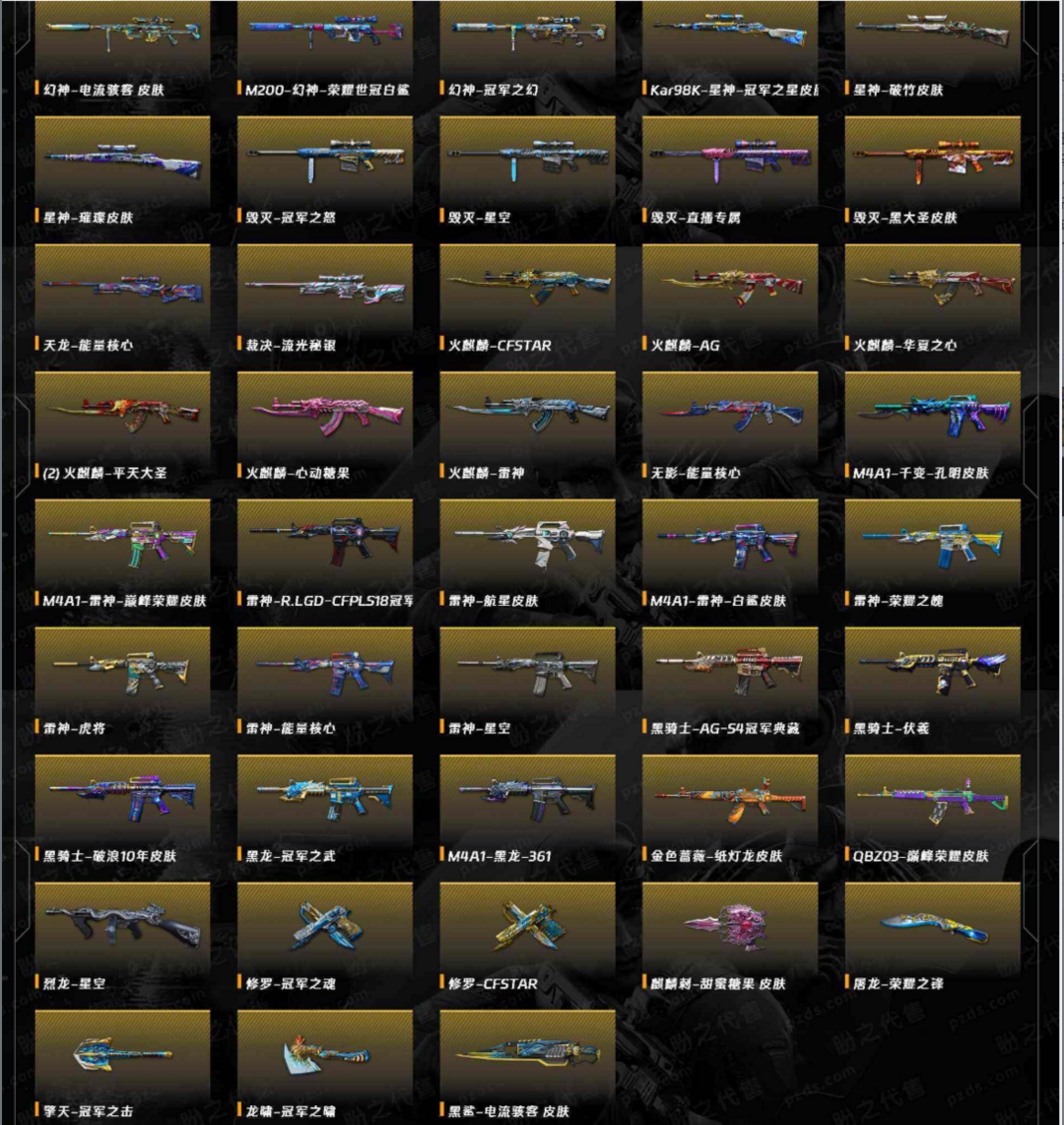Select the 雷神-航星皮肤 white rifle icon
Viewport: 1064px width, 1125px height.
coord(527,542)
